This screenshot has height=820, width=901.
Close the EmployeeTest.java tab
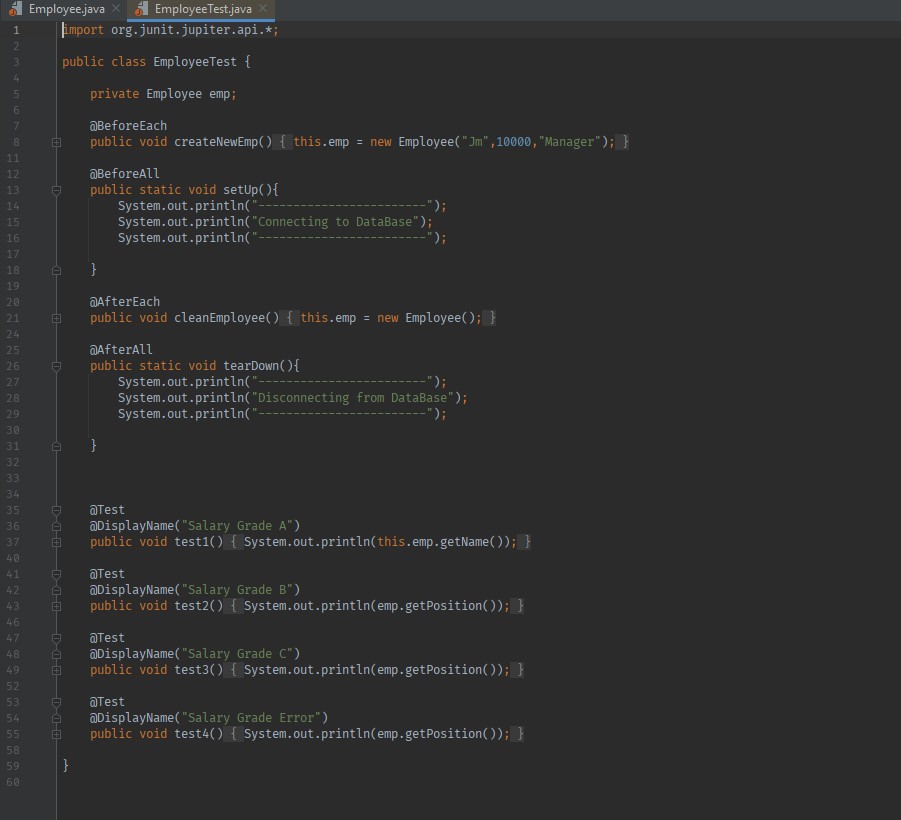pyautogui.click(x=263, y=9)
